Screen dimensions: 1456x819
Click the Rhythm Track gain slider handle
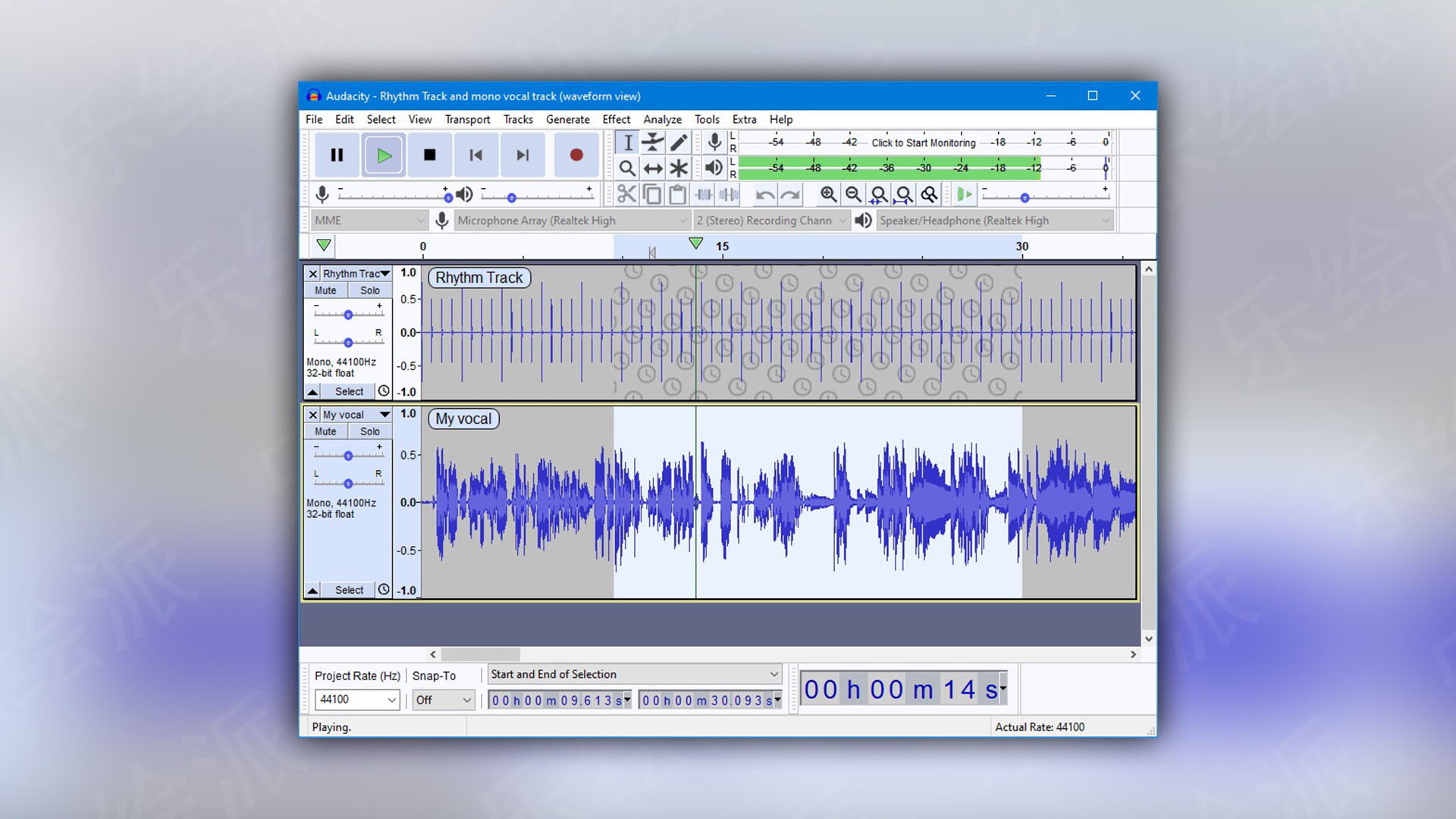(x=348, y=315)
